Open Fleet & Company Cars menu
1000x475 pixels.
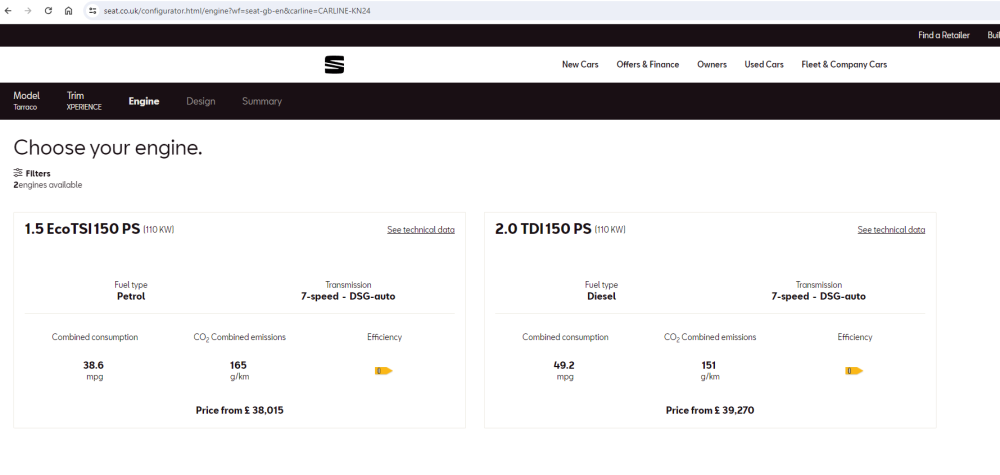pos(844,64)
